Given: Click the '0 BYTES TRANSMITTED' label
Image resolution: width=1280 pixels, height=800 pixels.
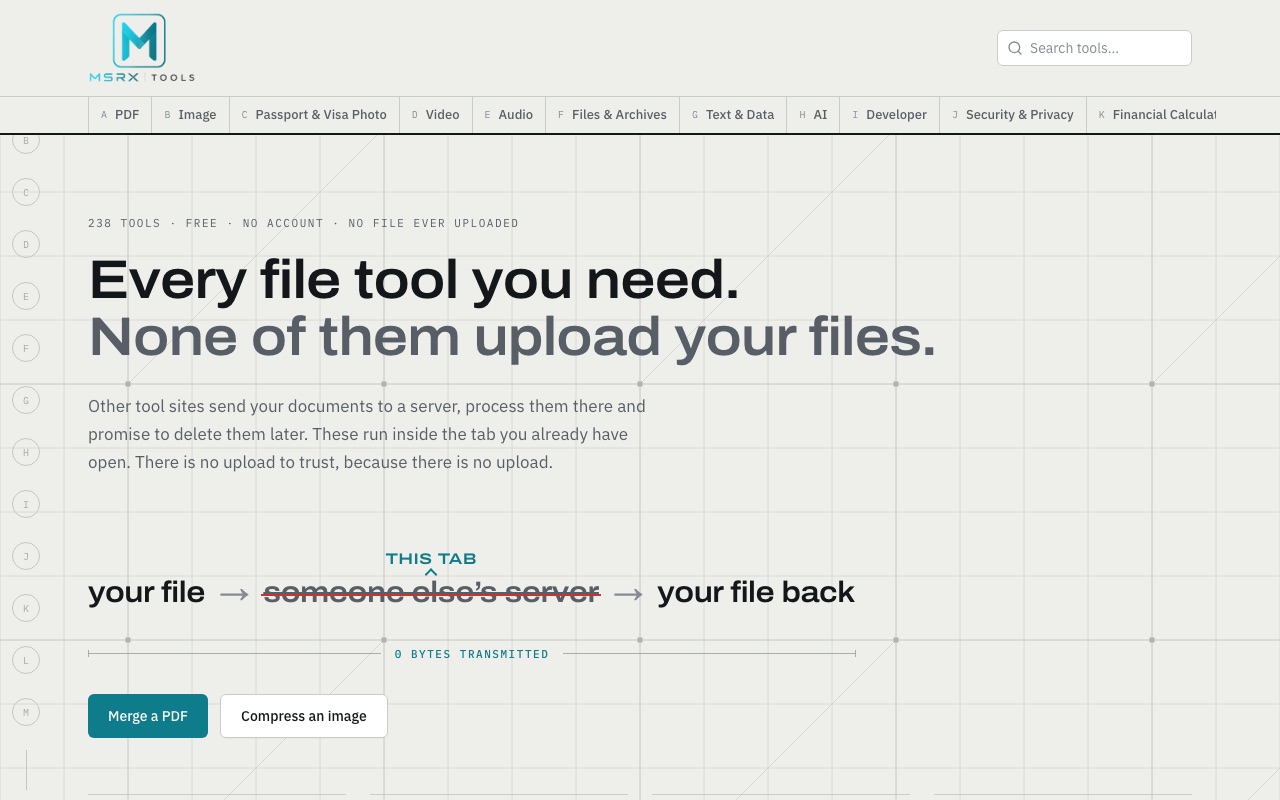Looking at the screenshot, I should pyautogui.click(x=472, y=654).
